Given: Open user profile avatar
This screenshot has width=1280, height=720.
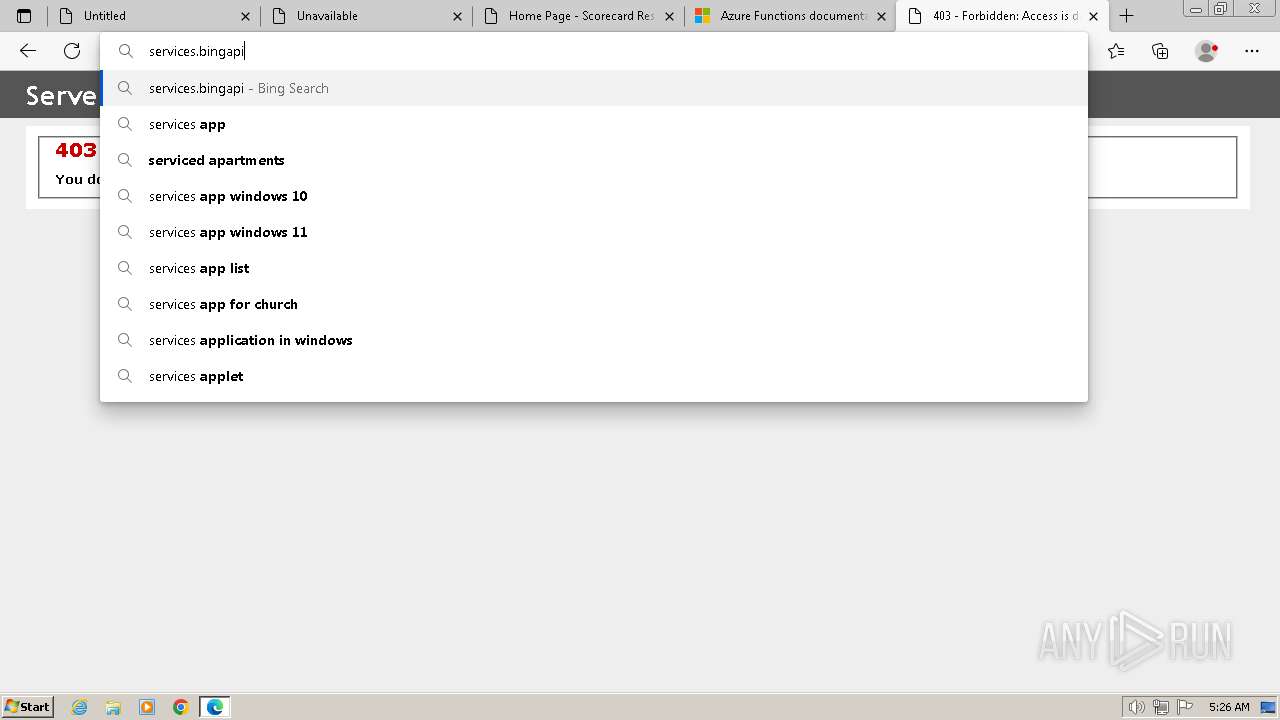Looking at the screenshot, I should click(x=1206, y=51).
